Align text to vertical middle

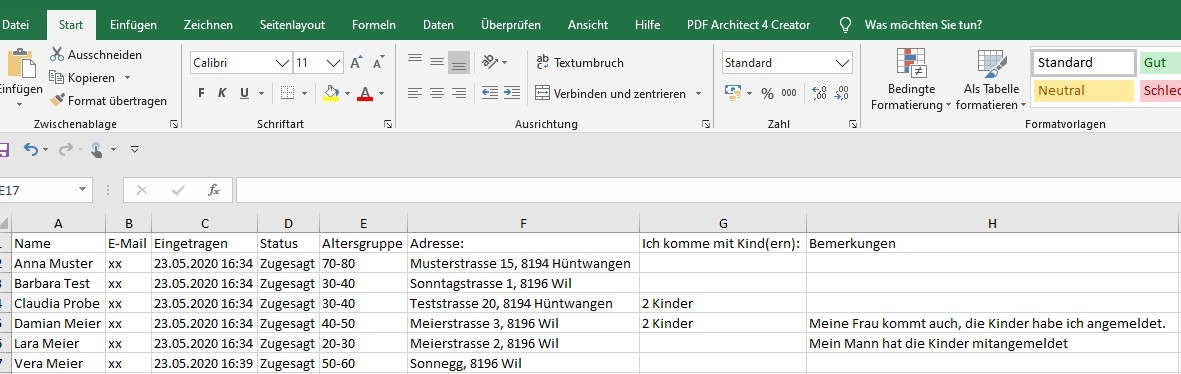pyautogui.click(x=437, y=62)
